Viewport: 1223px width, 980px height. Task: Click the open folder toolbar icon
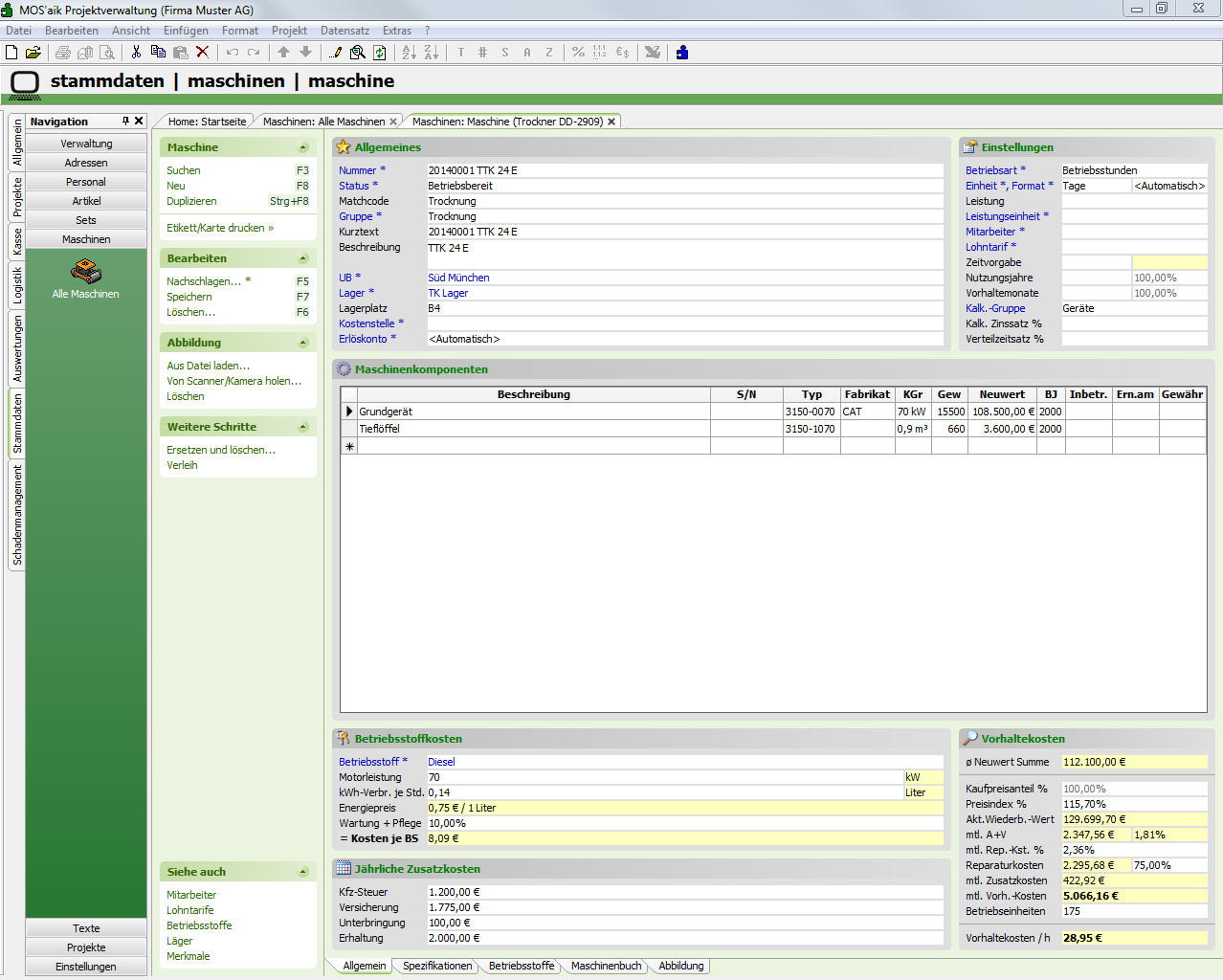tap(33, 53)
